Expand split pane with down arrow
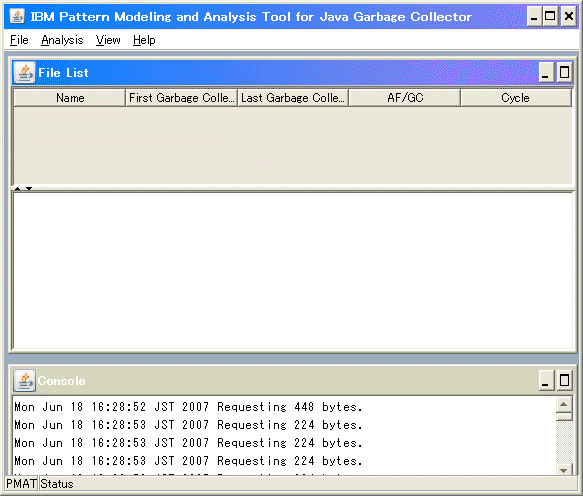Viewport: 583px width, 496px height. [29, 189]
